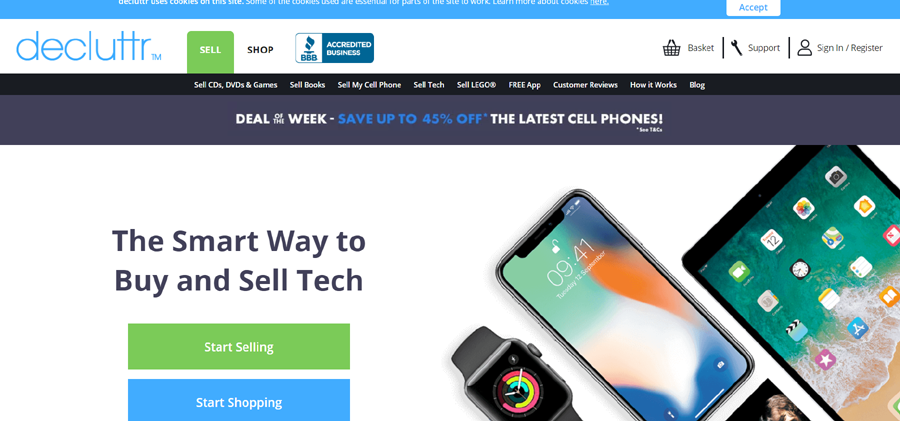Click the Start Shopping button
Viewport: 900px width, 421px height.
click(239, 401)
